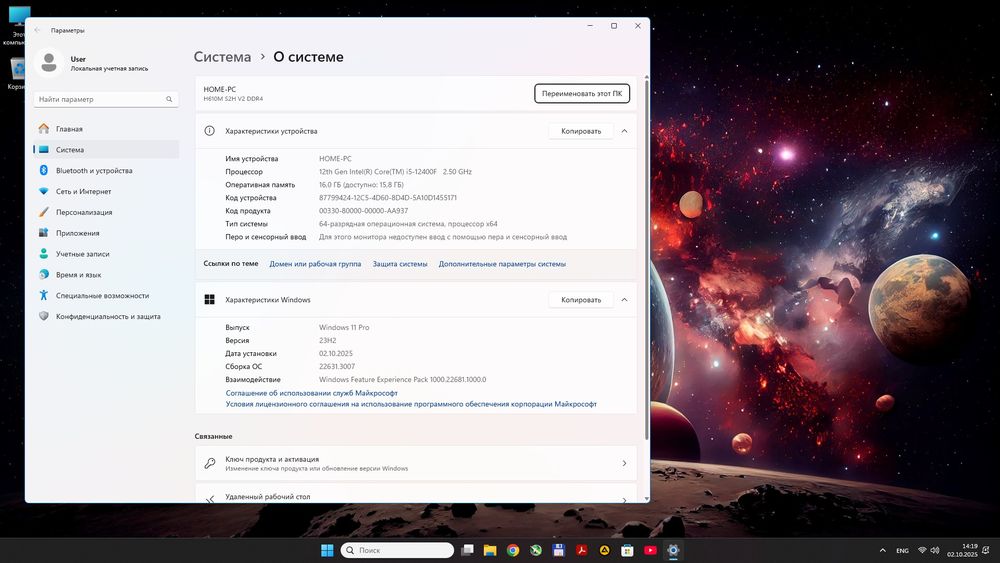Launch Google Chrome from the taskbar

[513, 550]
